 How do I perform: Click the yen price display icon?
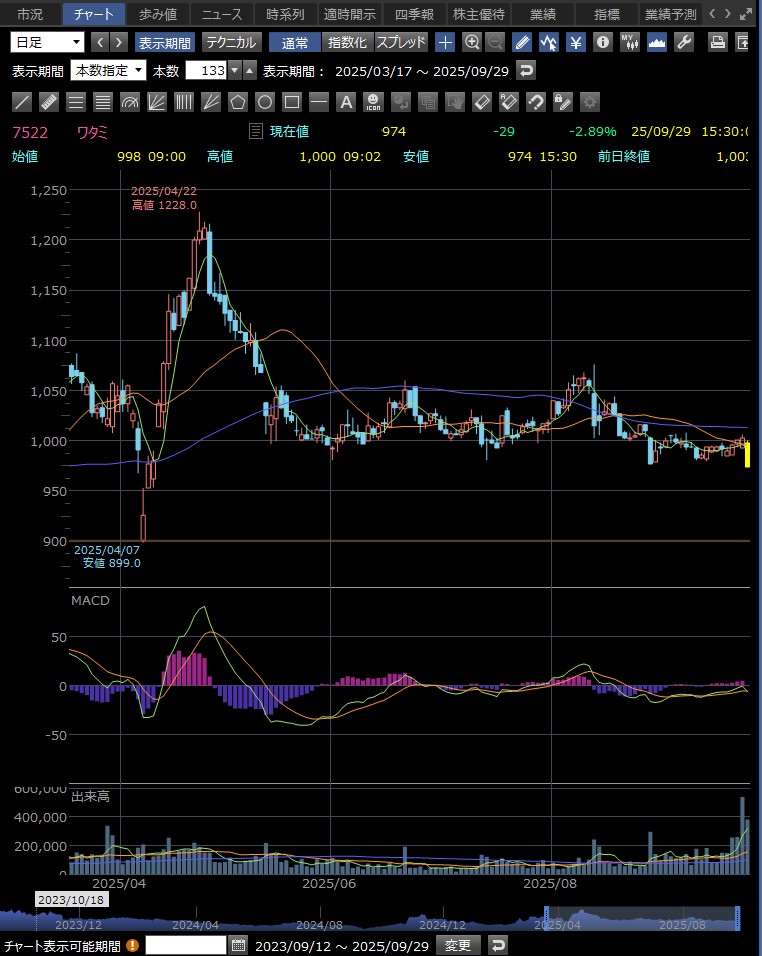pyautogui.click(x=576, y=42)
